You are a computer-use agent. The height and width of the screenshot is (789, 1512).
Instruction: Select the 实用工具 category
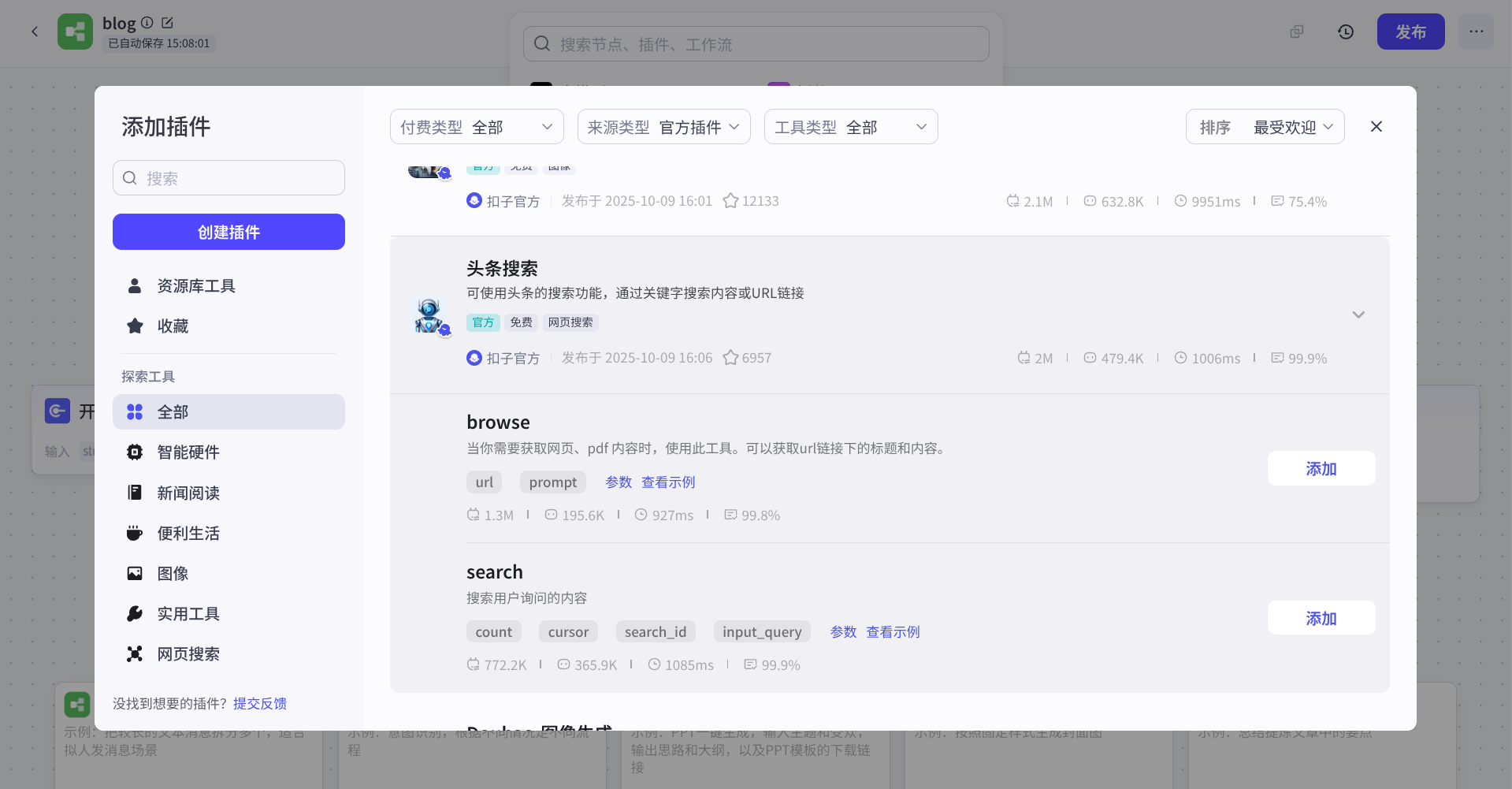pos(228,614)
